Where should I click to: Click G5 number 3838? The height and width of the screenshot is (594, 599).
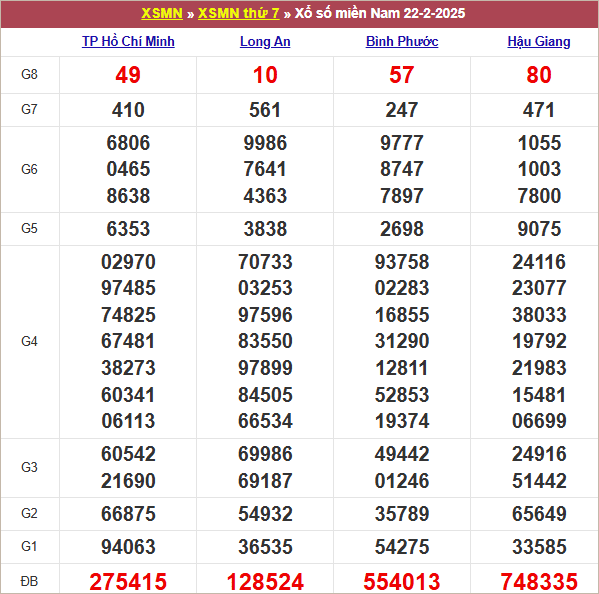(265, 229)
